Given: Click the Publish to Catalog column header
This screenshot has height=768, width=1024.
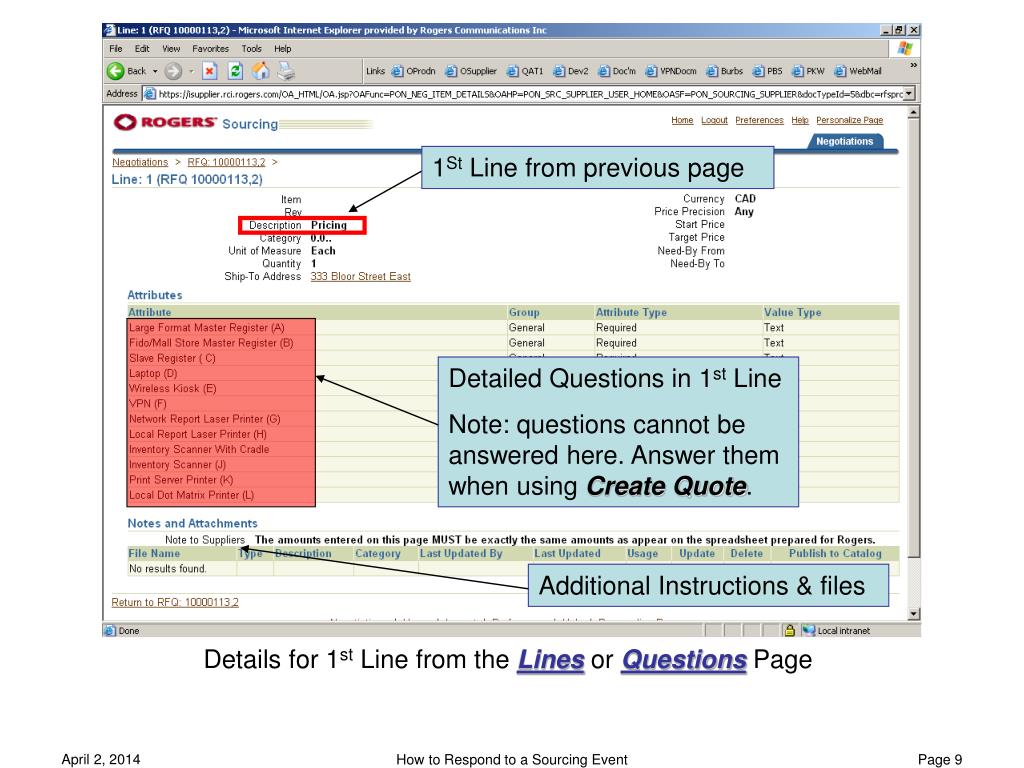Looking at the screenshot, I should pos(835,553).
